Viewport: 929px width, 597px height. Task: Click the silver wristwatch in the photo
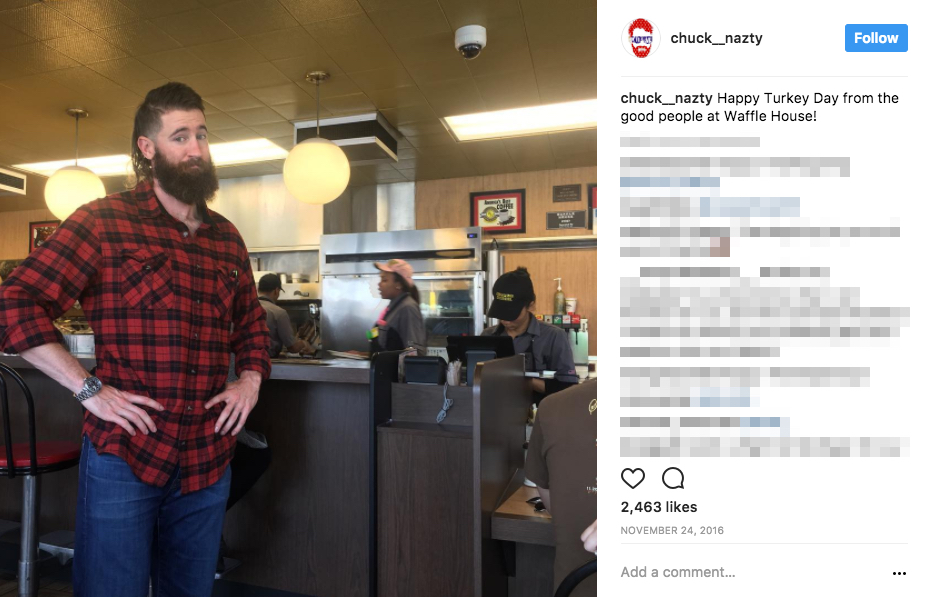89,389
